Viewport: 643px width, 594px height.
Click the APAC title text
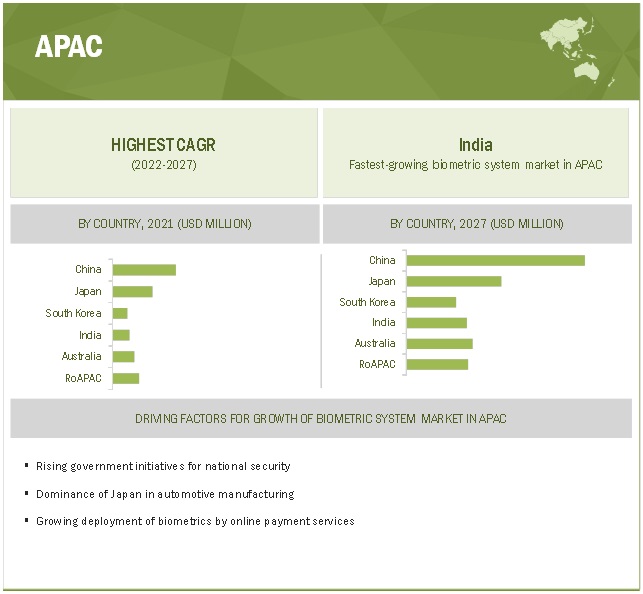coord(69,47)
